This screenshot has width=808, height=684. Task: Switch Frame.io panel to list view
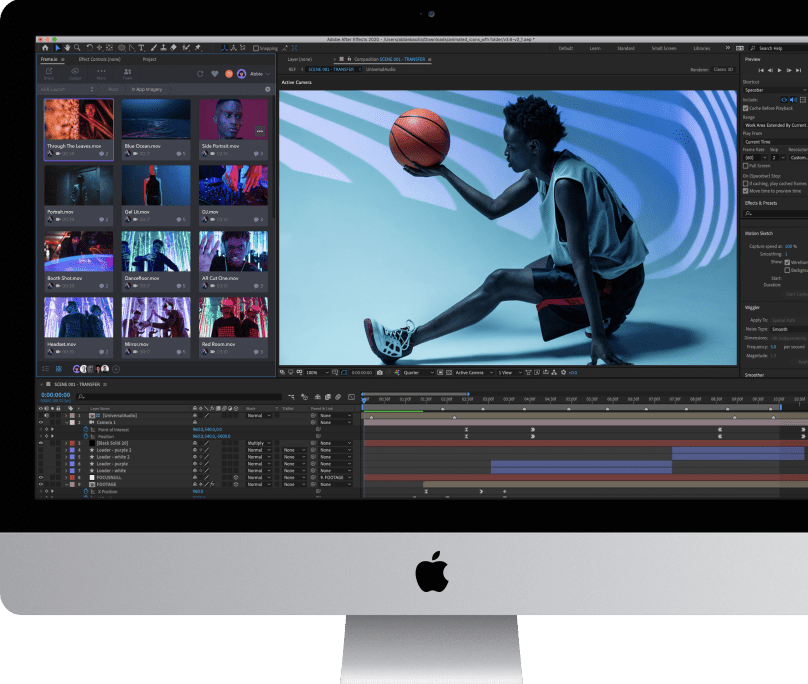coord(45,369)
